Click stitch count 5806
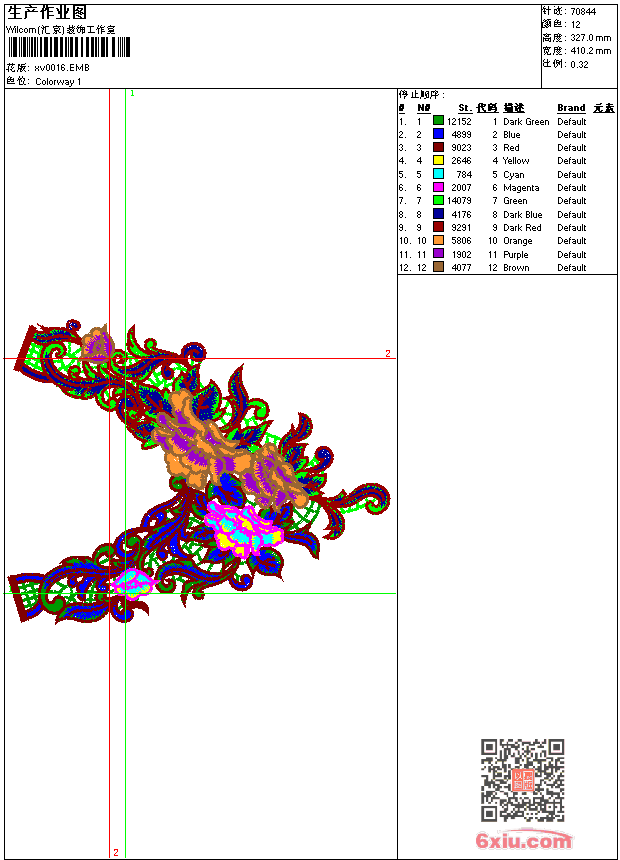 [x=461, y=241]
